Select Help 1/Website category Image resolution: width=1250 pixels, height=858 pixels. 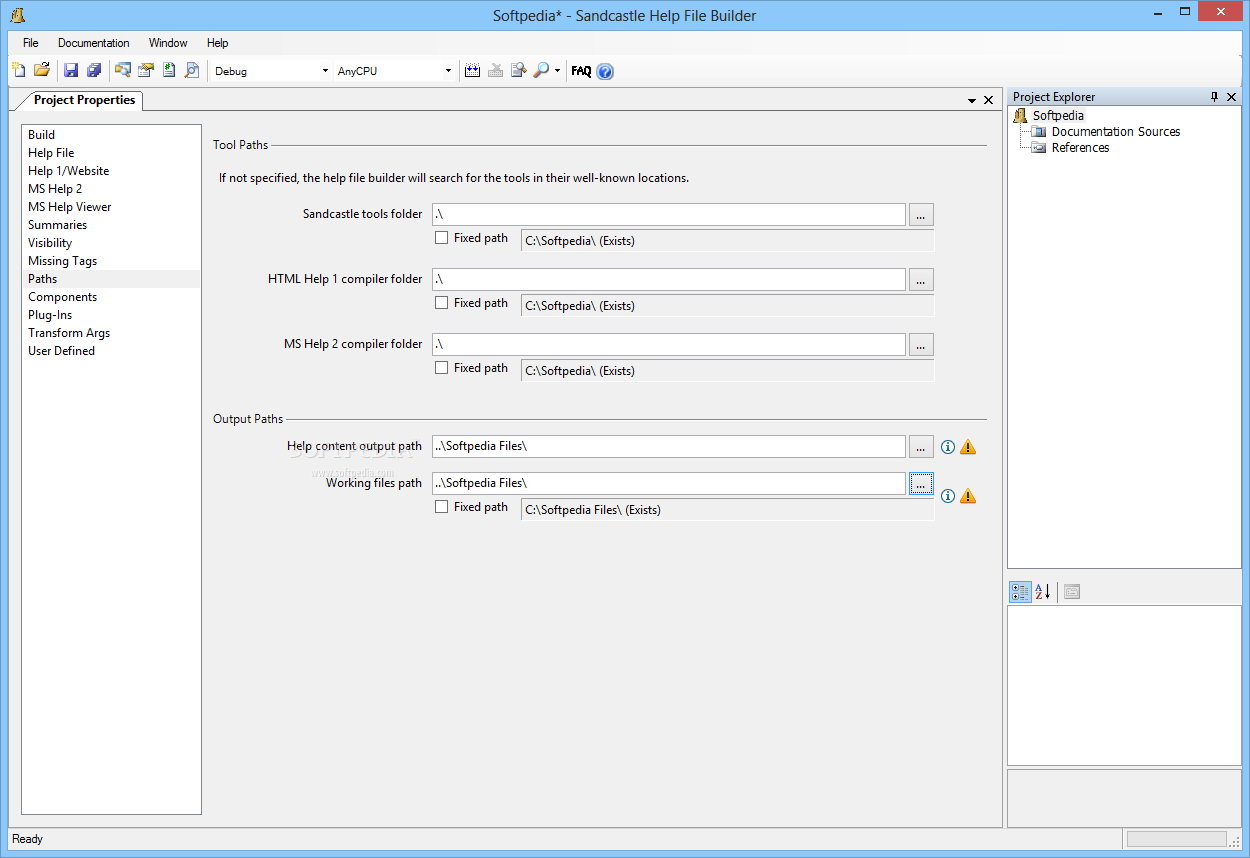click(111, 171)
